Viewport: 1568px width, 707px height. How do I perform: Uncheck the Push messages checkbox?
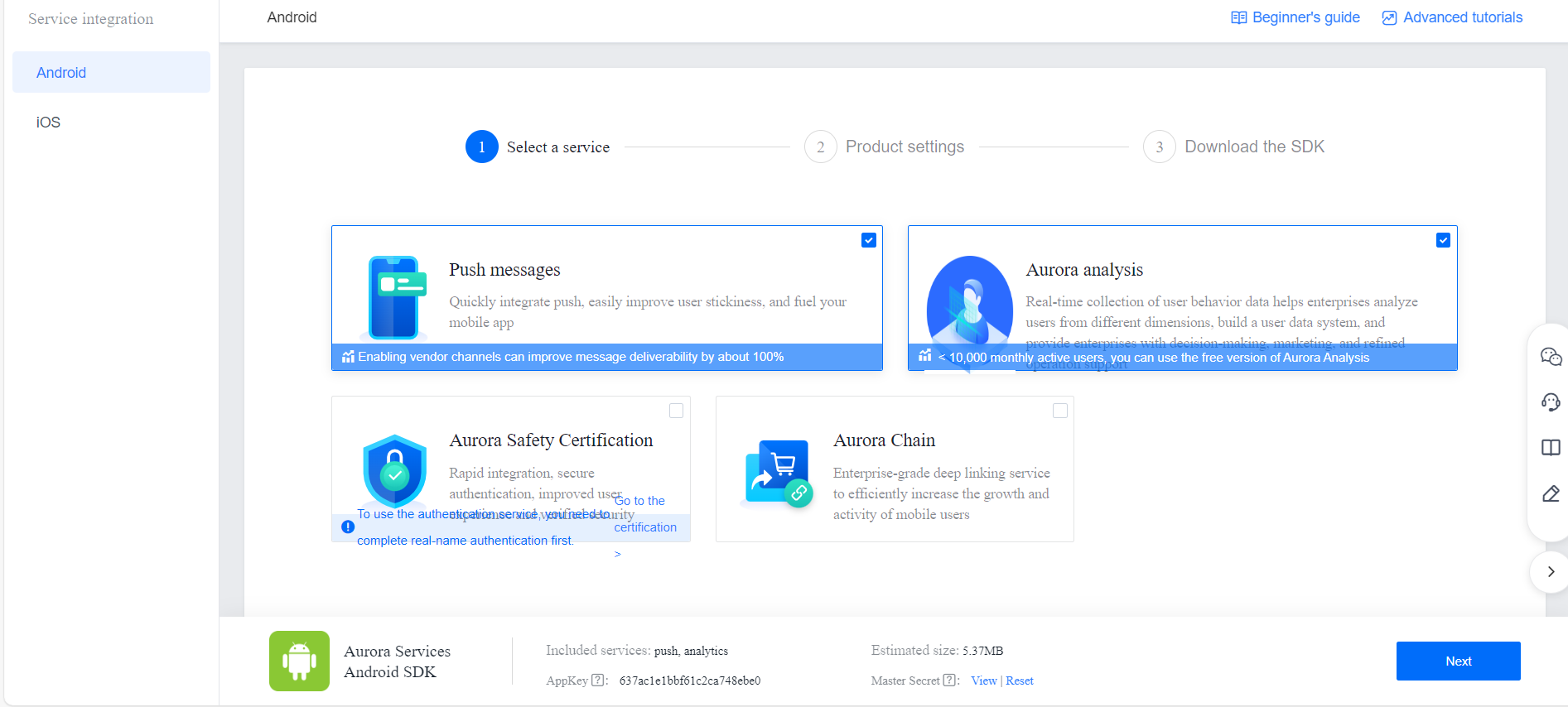coord(868,240)
